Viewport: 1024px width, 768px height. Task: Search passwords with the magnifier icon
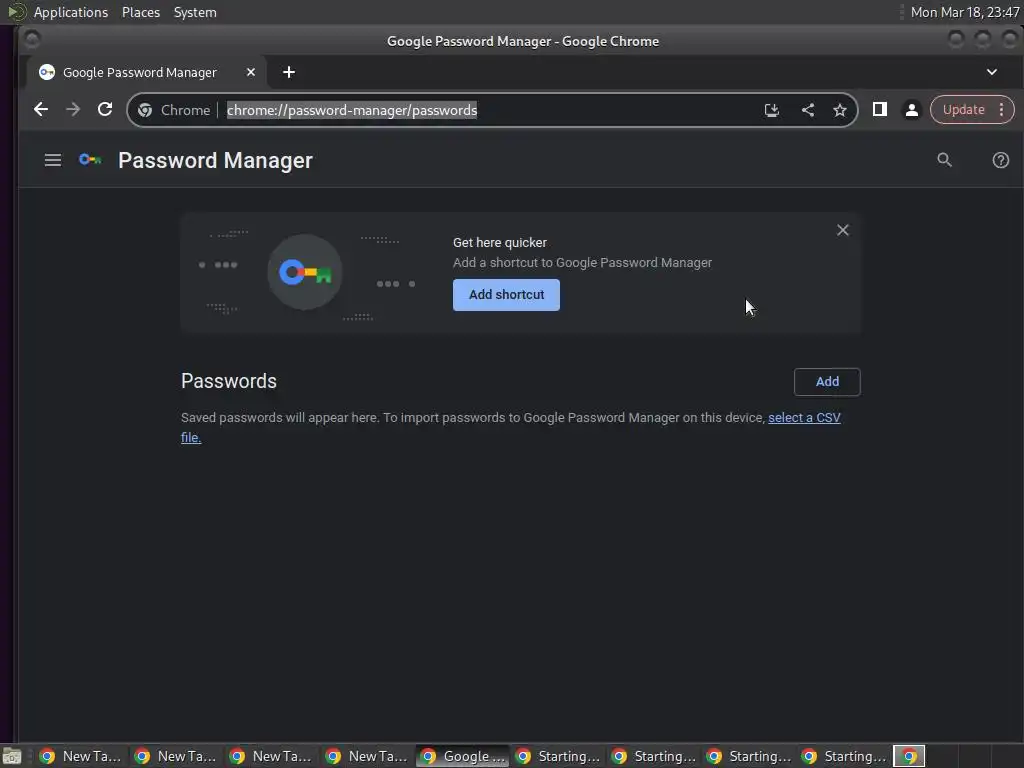tap(944, 160)
